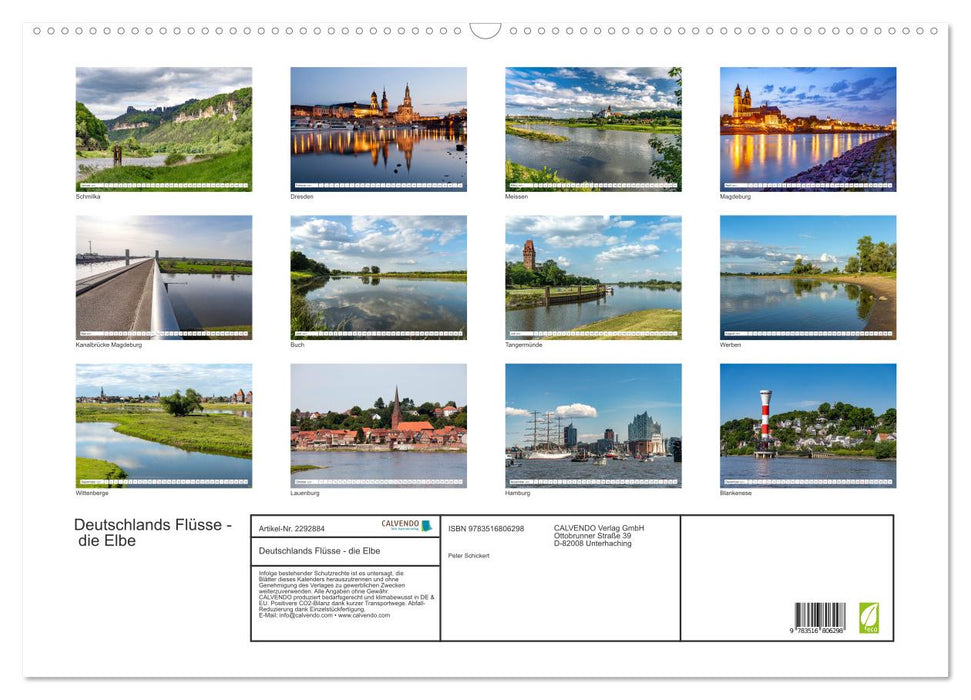The height and width of the screenshot is (700, 971).
Task: Click the 'Lauenburg' caption
Action: 305,493
